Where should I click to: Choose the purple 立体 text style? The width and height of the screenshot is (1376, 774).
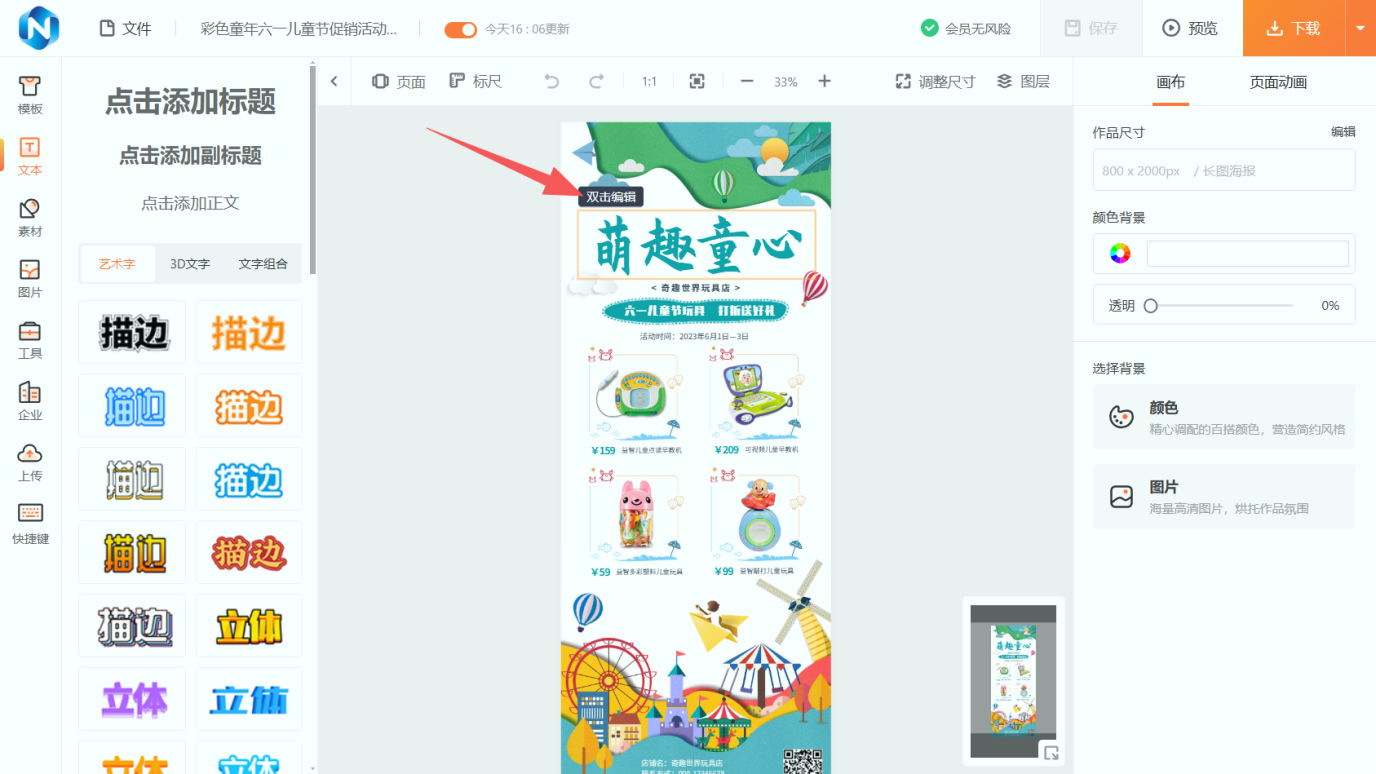point(132,699)
